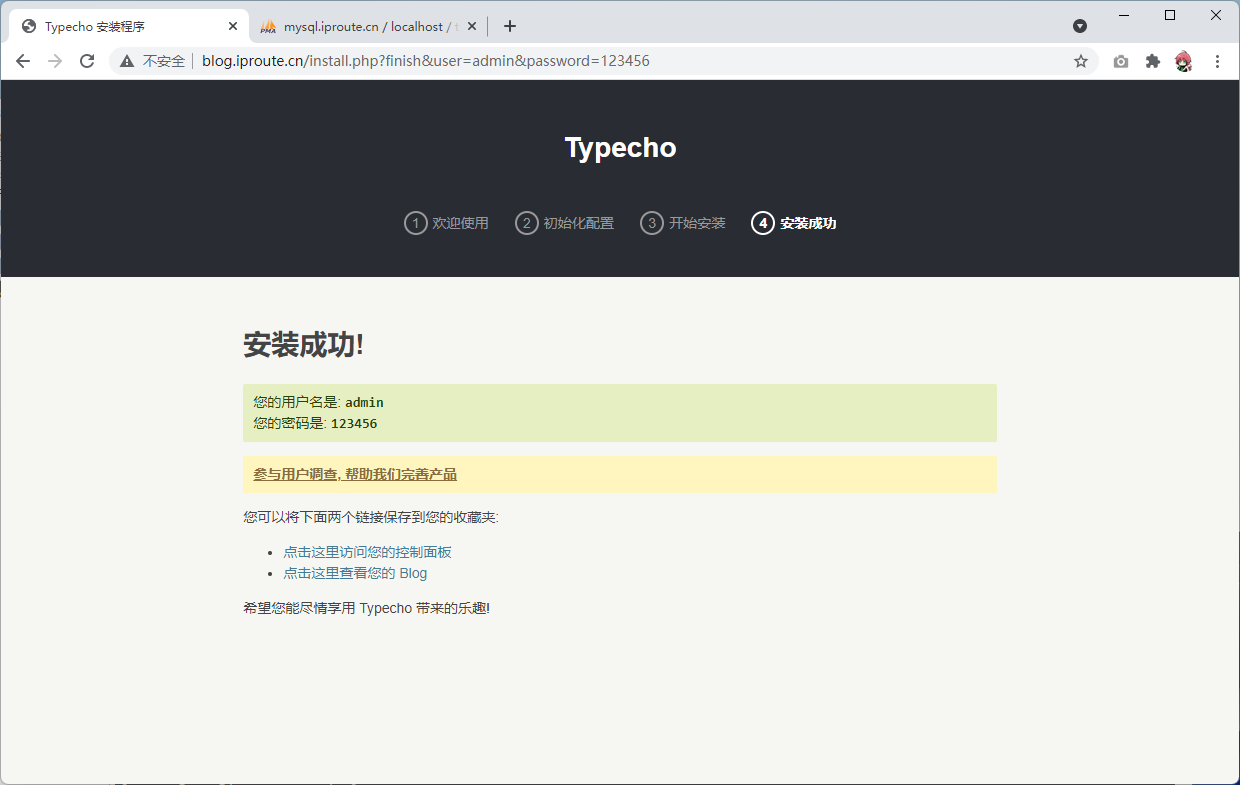The image size is (1240, 785).
Task: Click the not secure warning icon
Action: pos(127,61)
